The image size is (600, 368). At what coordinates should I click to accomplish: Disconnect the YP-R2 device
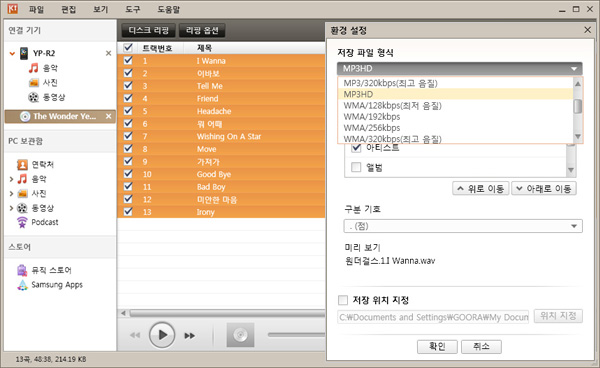109,53
